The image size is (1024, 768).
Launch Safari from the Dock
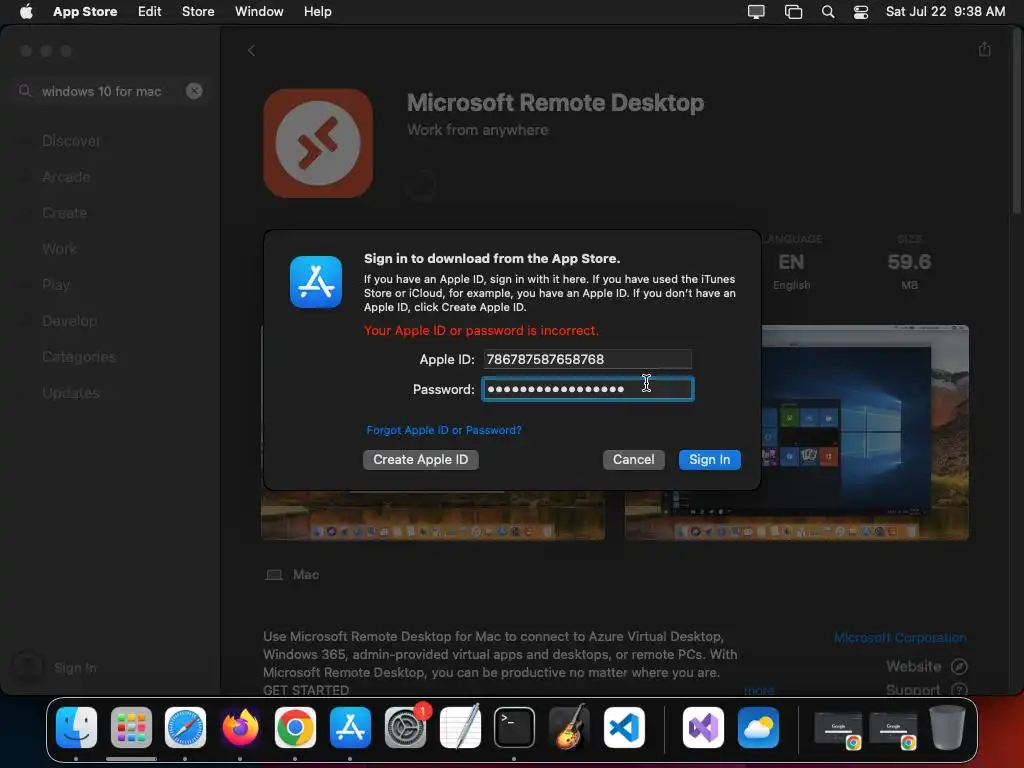(185, 727)
